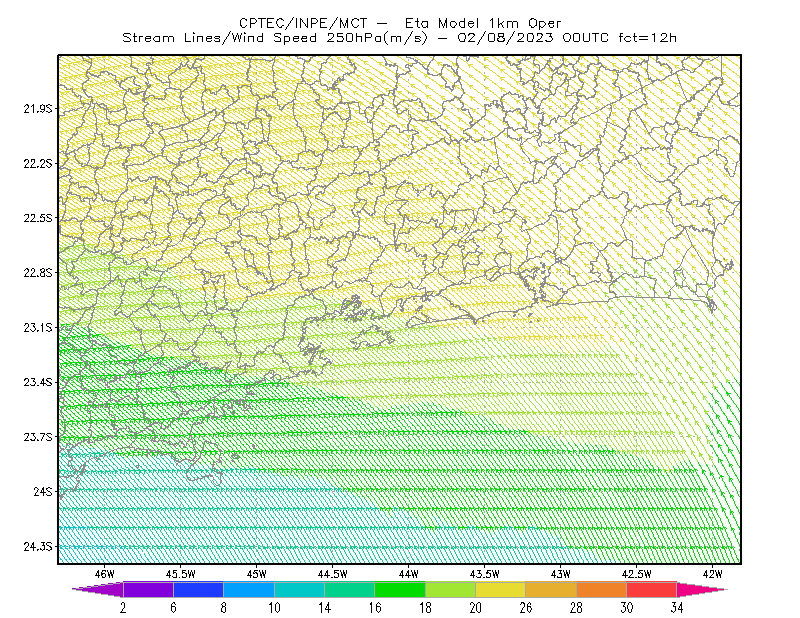Select the gold swatch between 26 and 28

(551, 589)
